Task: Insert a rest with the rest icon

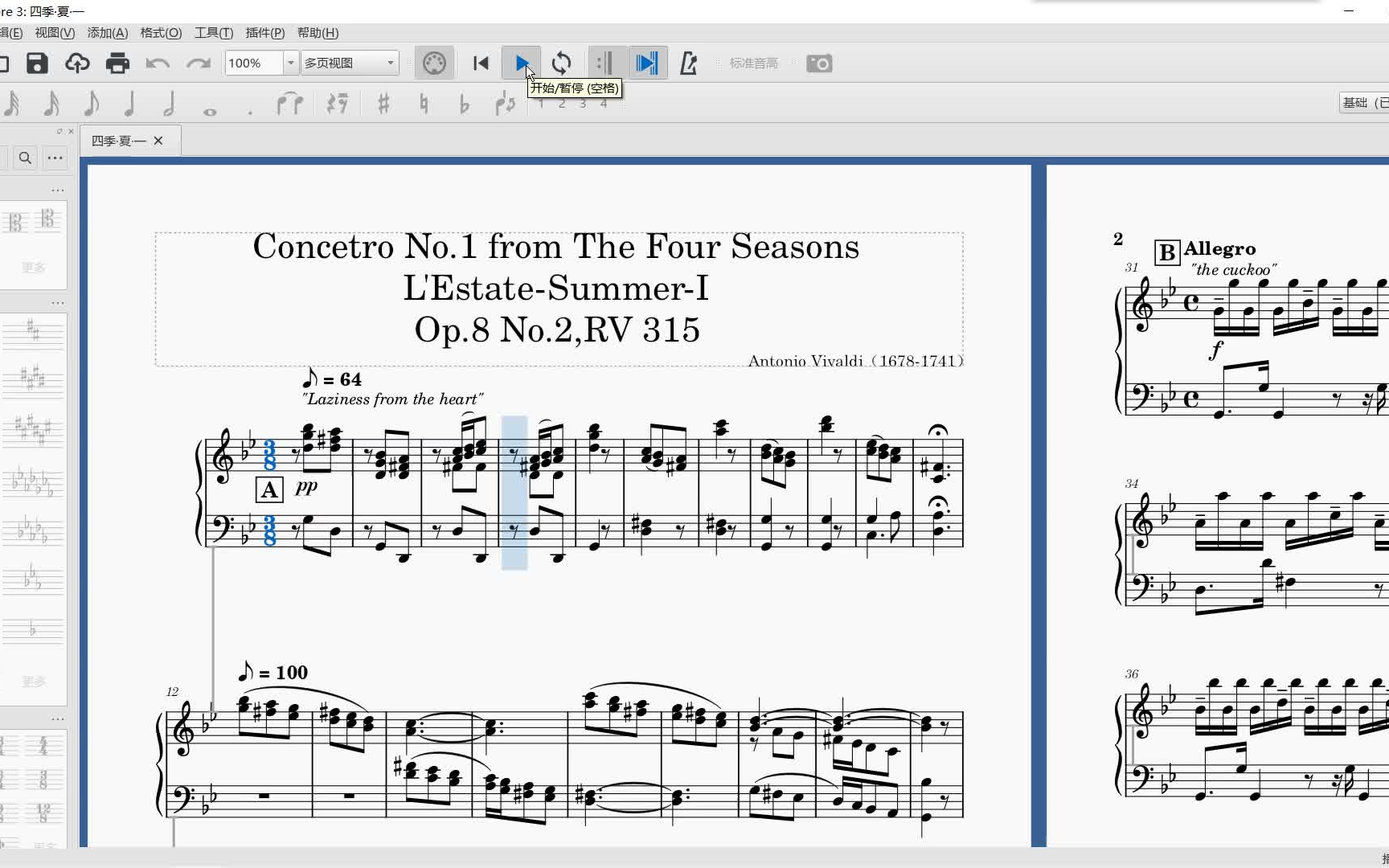Action: pos(338,104)
